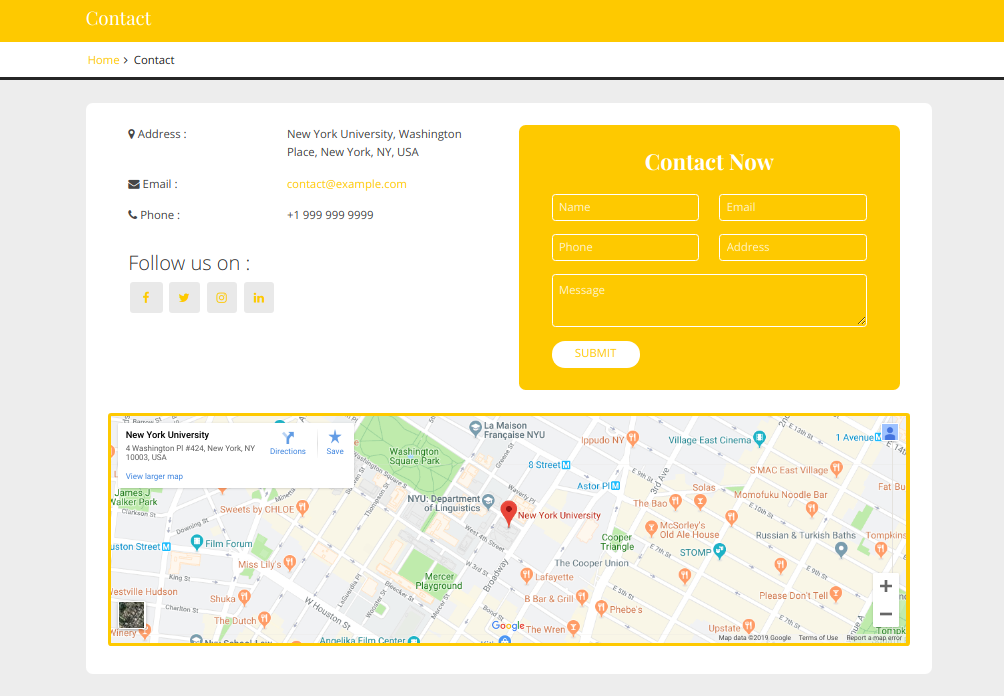This screenshot has width=1004, height=696.
Task: Select the 8 Street subway marker
Action: click(x=566, y=465)
